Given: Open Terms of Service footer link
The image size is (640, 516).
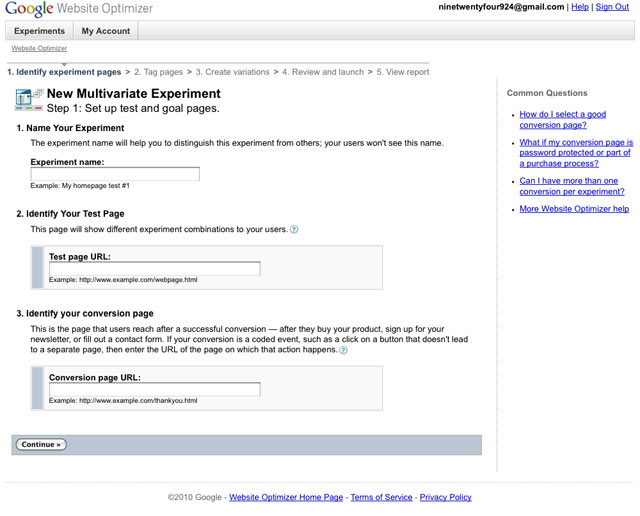Looking at the screenshot, I should (381, 497).
